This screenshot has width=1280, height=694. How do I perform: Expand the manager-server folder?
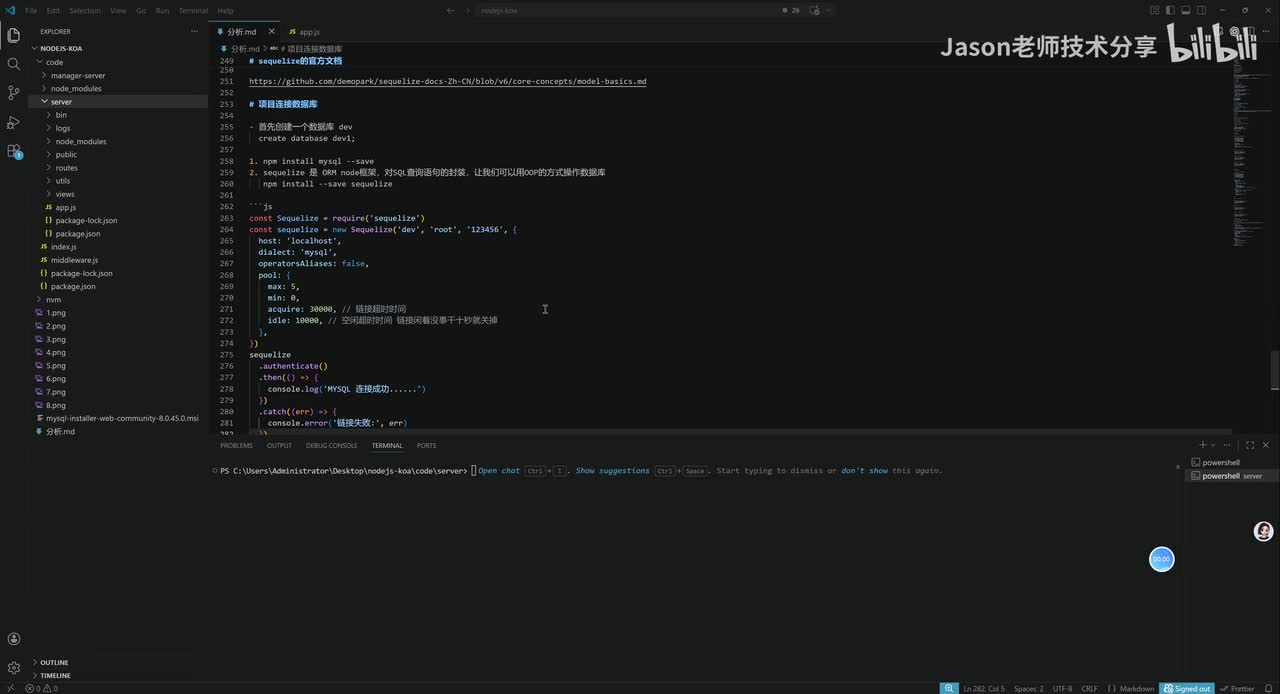click(118, 75)
